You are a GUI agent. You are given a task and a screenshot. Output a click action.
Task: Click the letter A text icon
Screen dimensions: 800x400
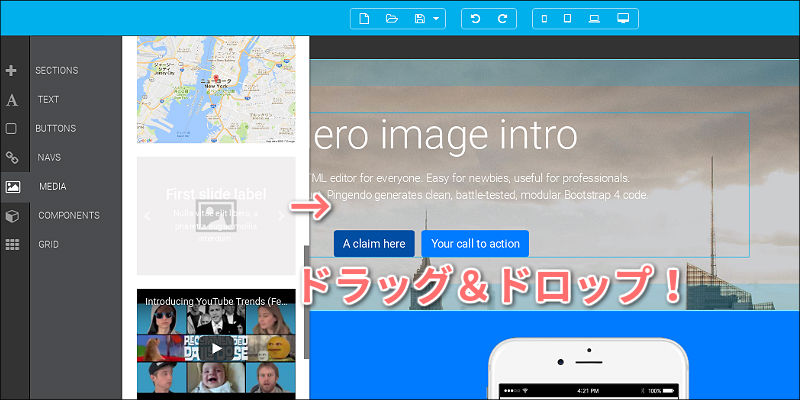(x=11, y=100)
